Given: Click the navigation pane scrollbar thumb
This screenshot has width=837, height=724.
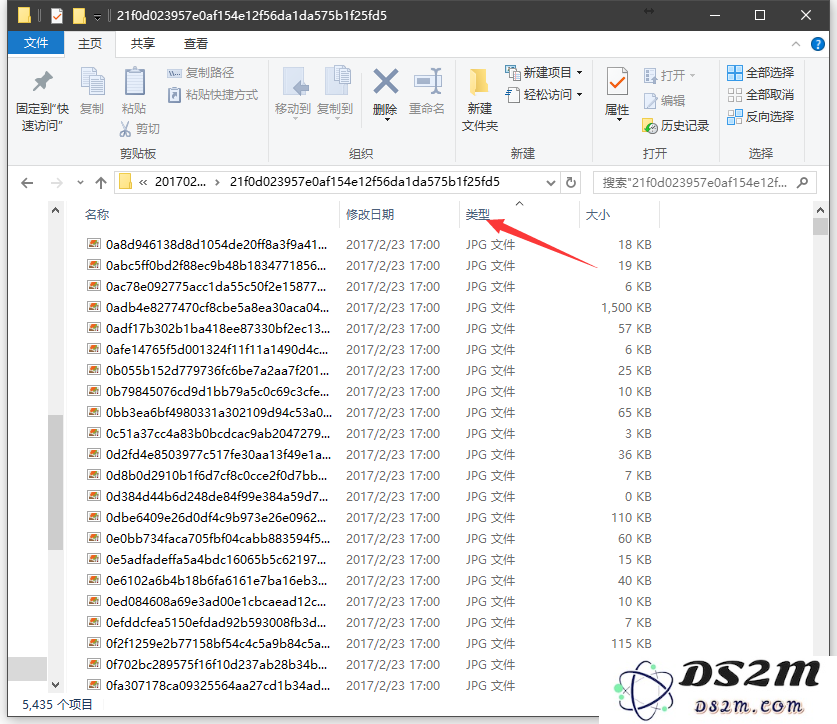Looking at the screenshot, I should pyautogui.click(x=55, y=482).
